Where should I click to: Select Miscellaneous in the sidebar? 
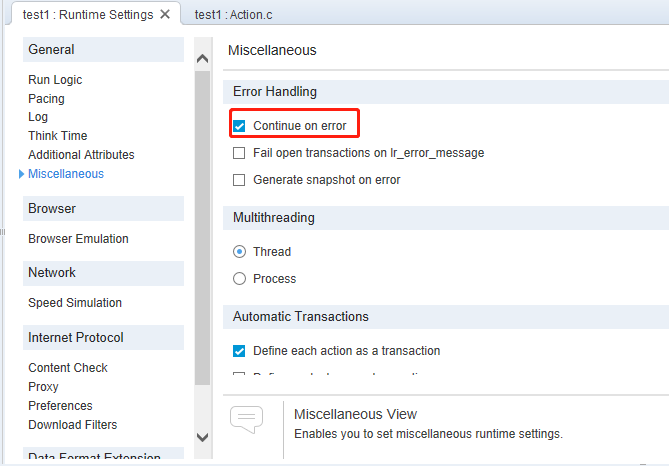66,174
